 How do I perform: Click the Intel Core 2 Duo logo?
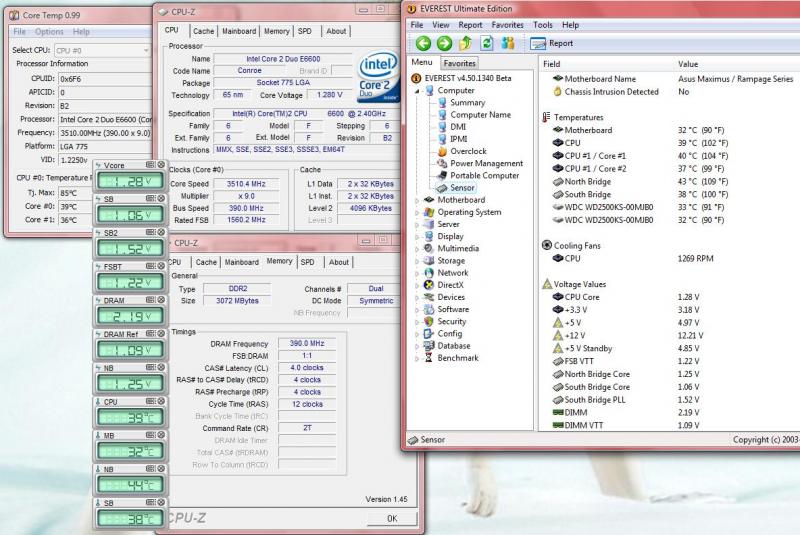pos(377,77)
